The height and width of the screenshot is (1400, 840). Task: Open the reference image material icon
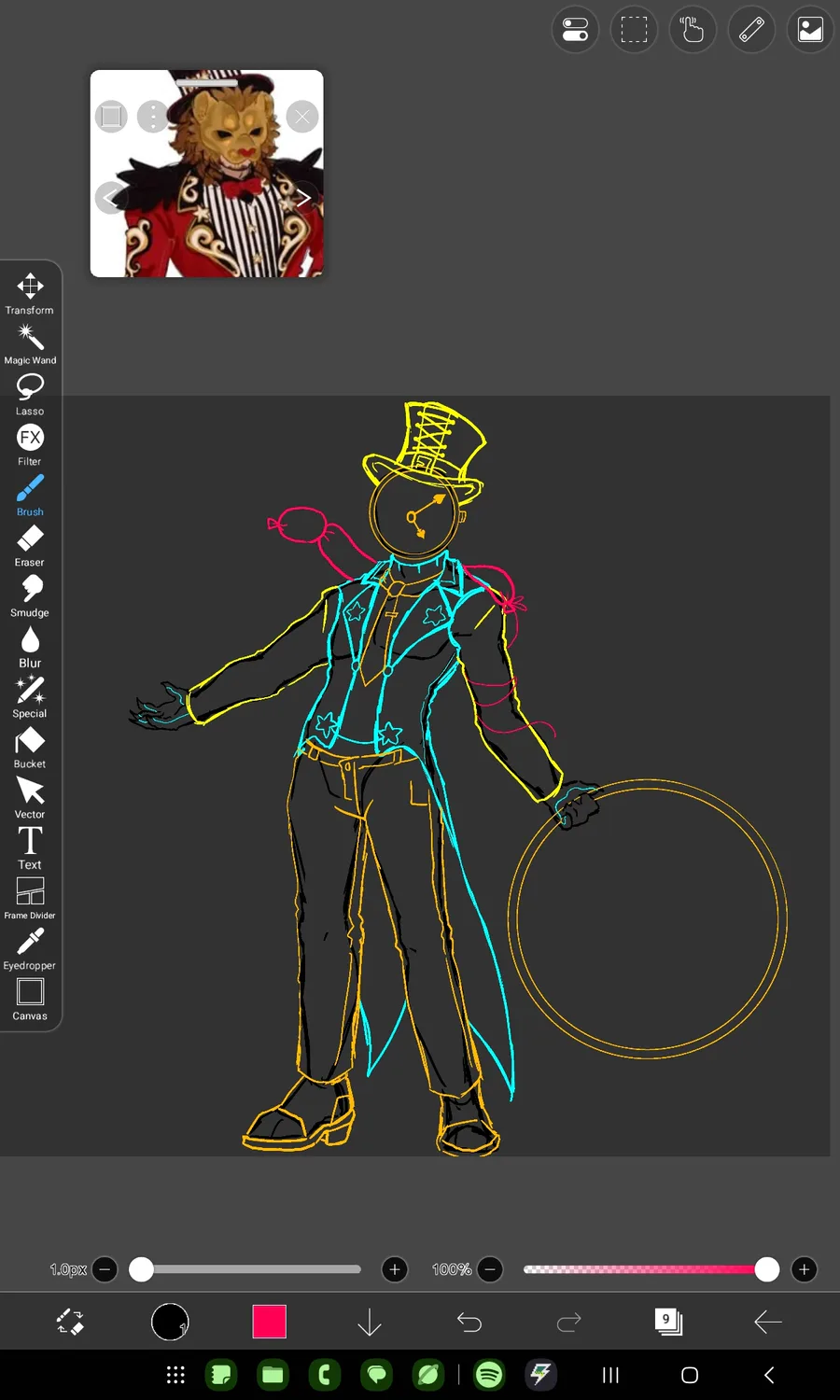point(810,30)
